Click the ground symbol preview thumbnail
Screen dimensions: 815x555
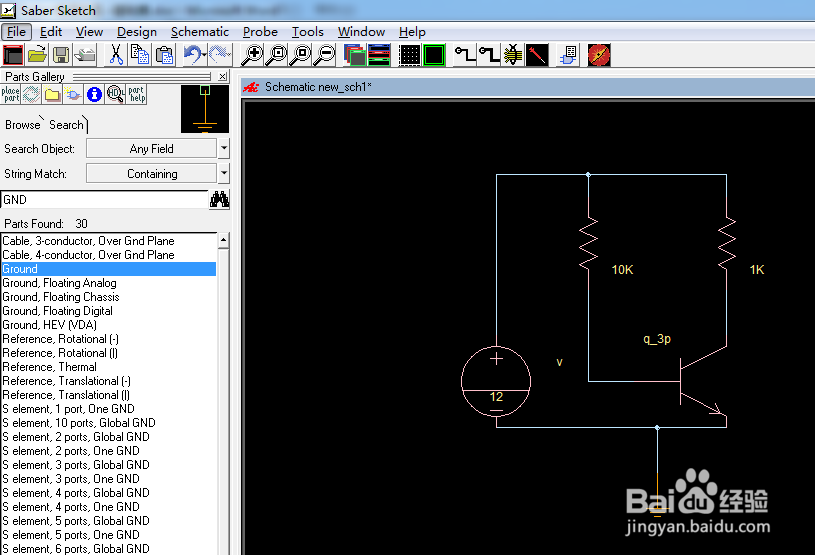pyautogui.click(x=205, y=109)
